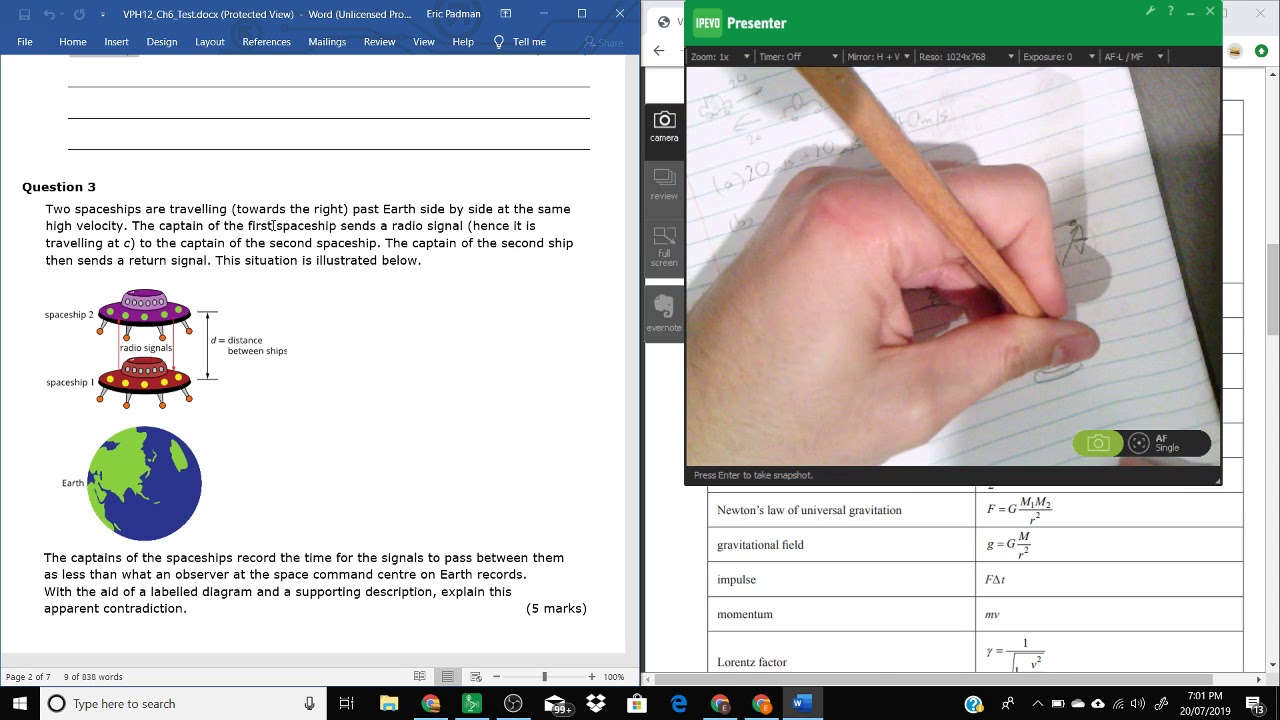Click the Eric Padman account name
Viewport: 1280px width, 720px height.
tap(453, 14)
